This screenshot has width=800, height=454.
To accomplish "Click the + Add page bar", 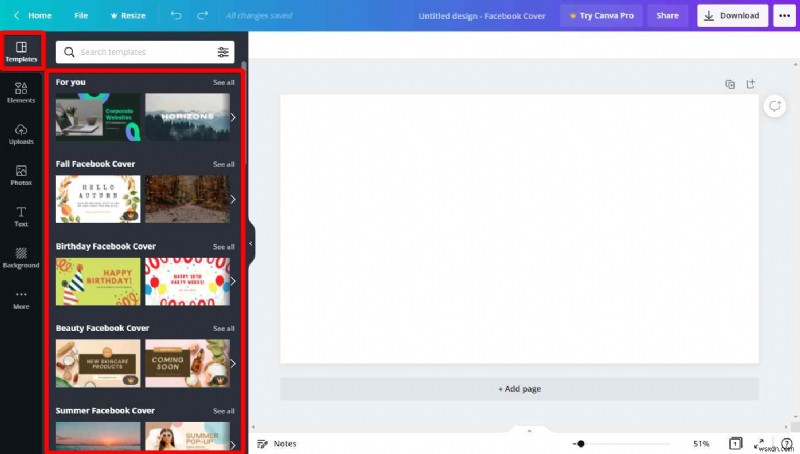I will pyautogui.click(x=519, y=389).
